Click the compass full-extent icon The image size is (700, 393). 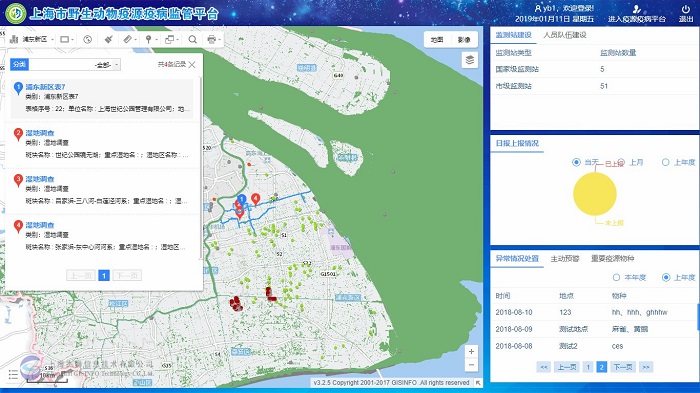click(88, 39)
